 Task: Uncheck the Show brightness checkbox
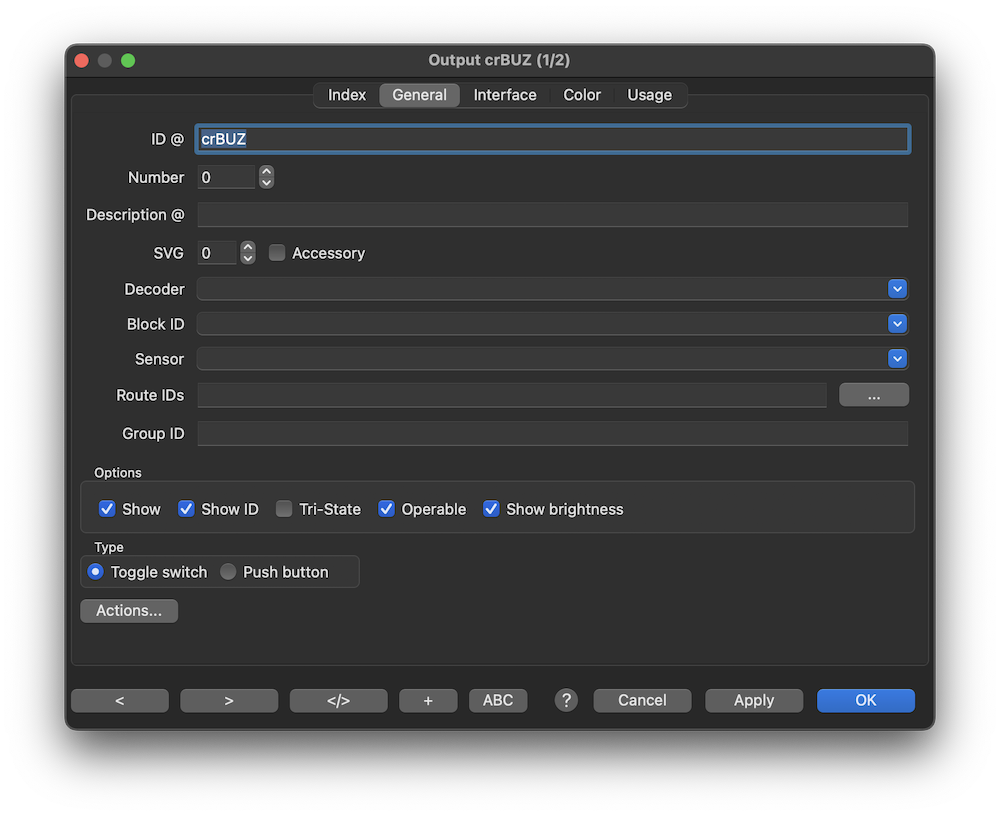(491, 509)
